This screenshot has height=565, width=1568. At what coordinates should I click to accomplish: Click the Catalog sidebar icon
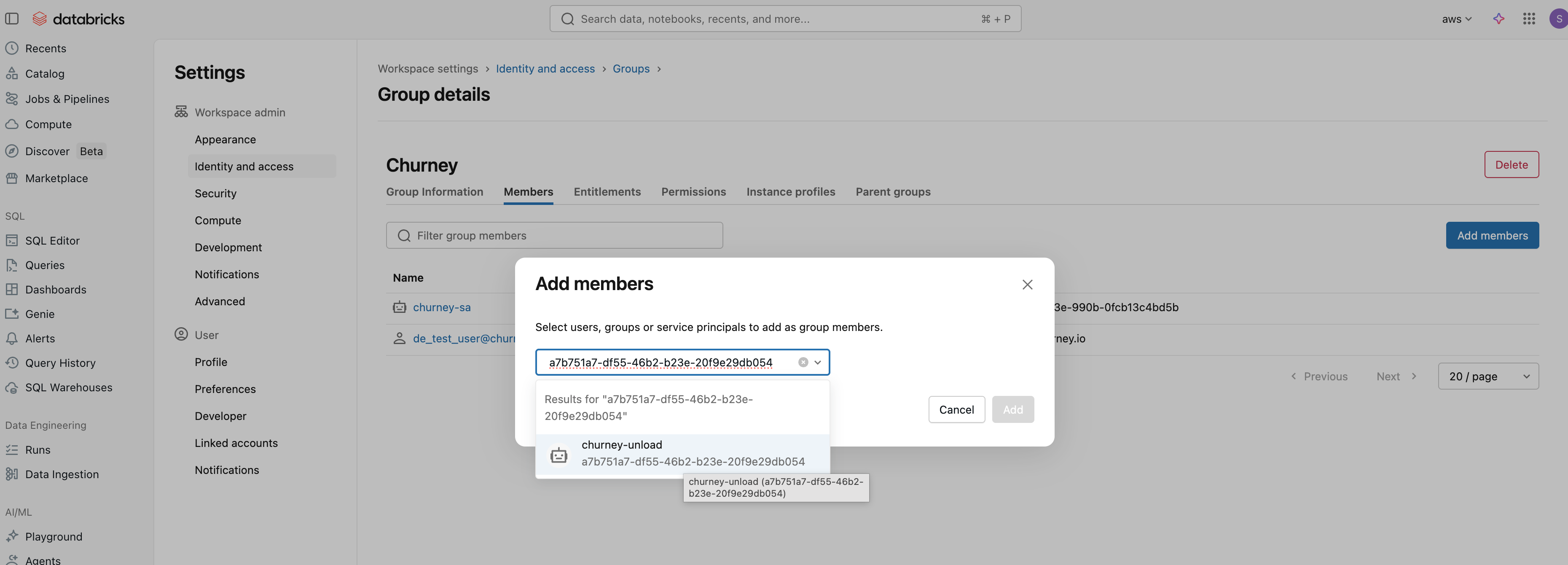coord(11,74)
